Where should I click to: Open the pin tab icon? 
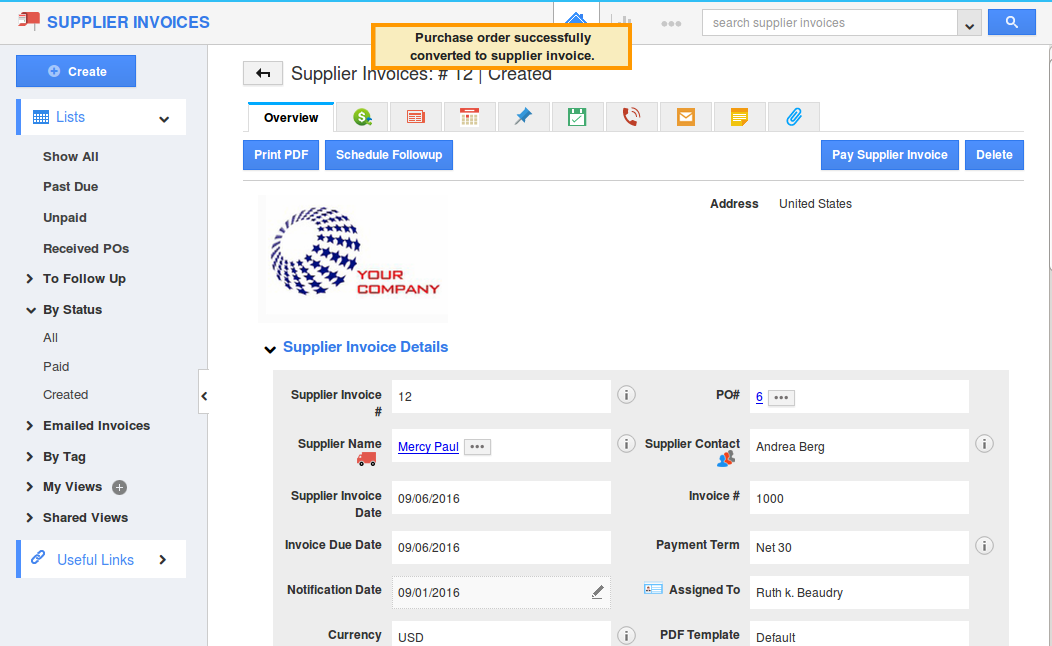pos(523,117)
